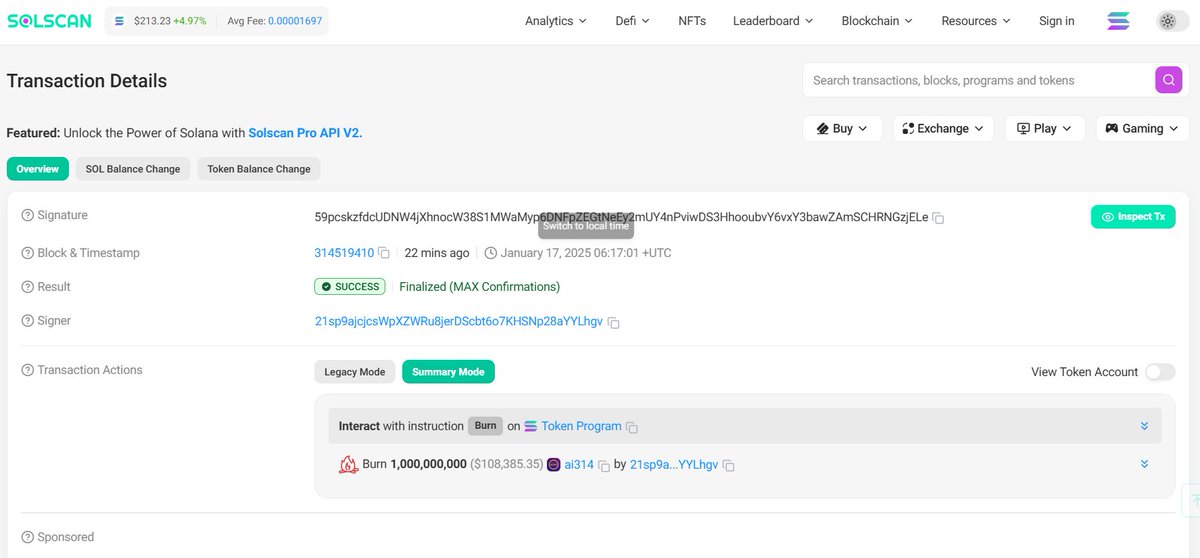Click the Finalized (MAX Confirmations) text
The width and height of the screenshot is (1200, 558).
[x=480, y=287]
